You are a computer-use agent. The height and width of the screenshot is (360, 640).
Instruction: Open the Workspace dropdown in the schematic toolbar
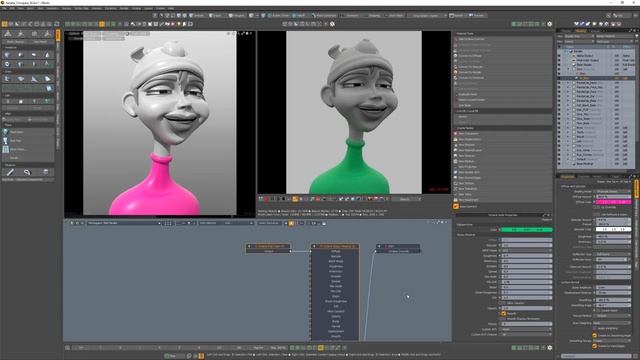click(124, 223)
